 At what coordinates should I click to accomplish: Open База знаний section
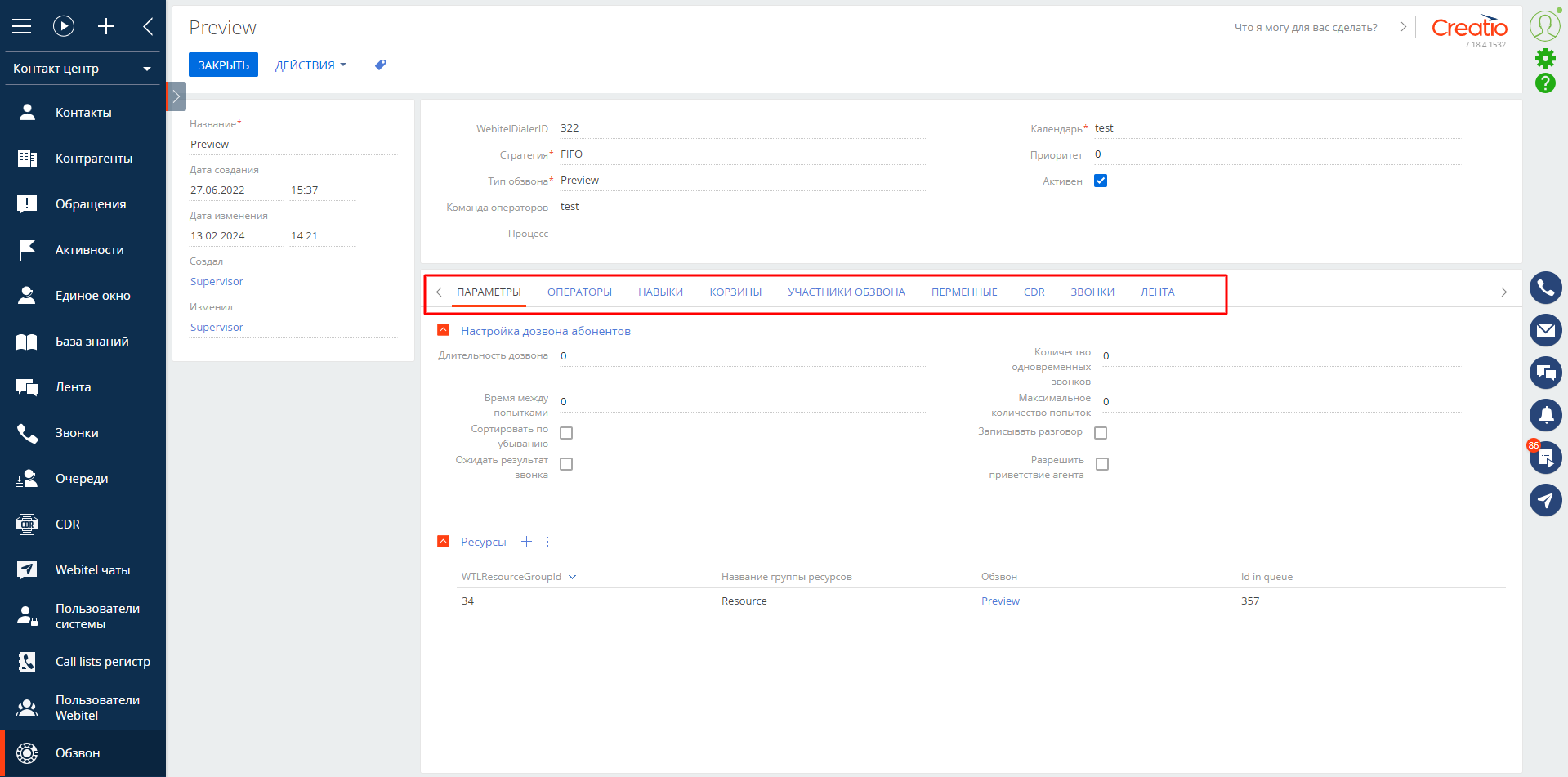click(83, 342)
